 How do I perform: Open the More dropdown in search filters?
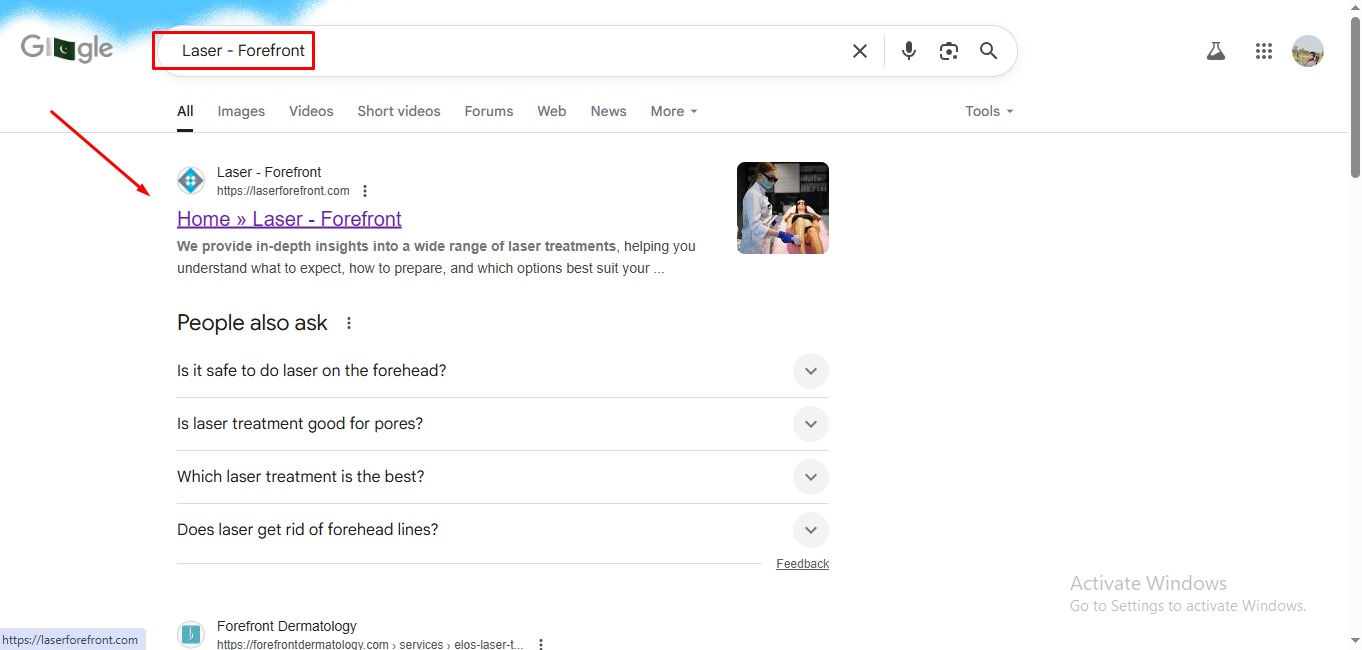(x=673, y=111)
